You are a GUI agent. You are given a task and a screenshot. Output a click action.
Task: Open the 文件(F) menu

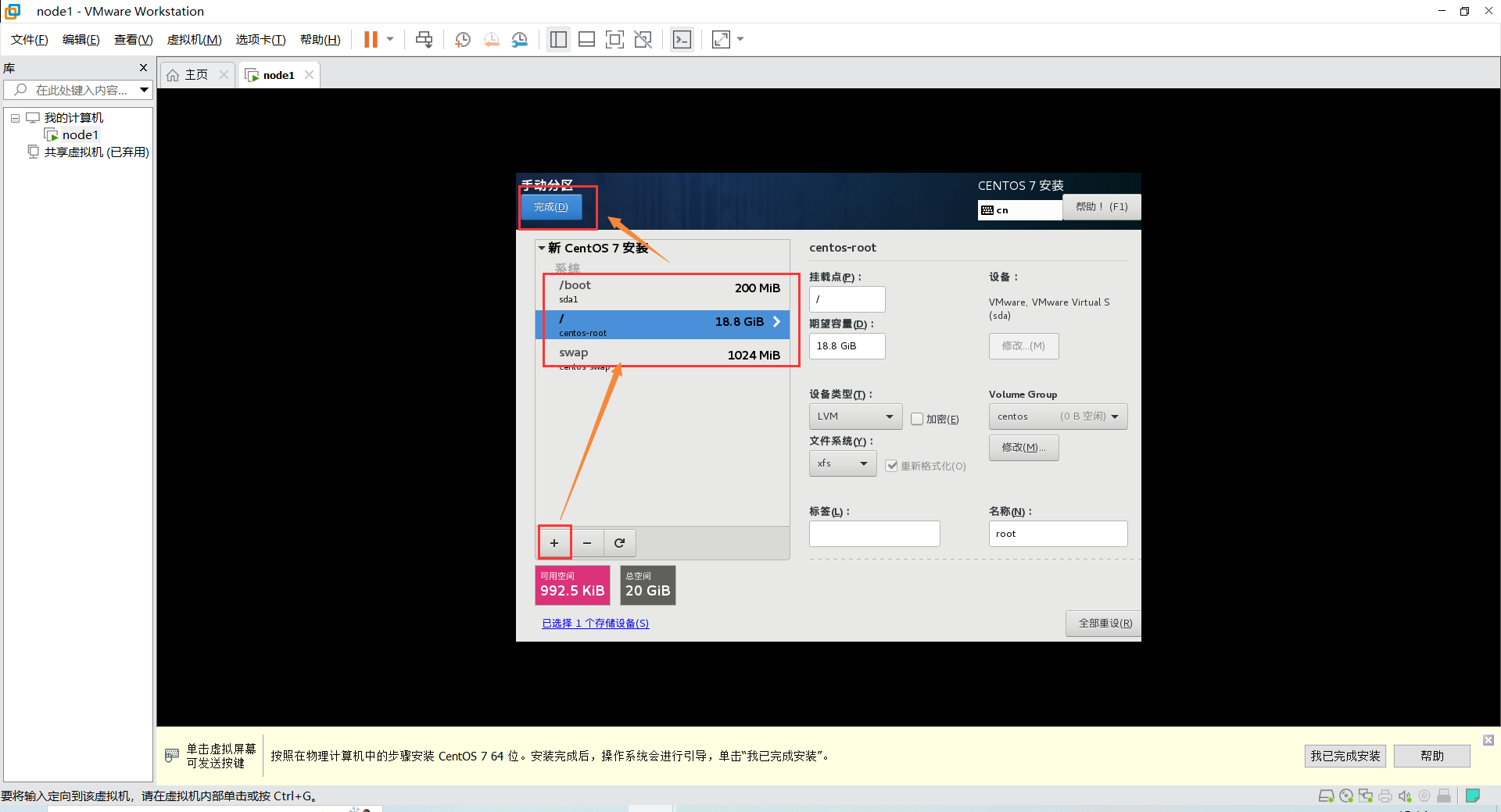click(30, 40)
